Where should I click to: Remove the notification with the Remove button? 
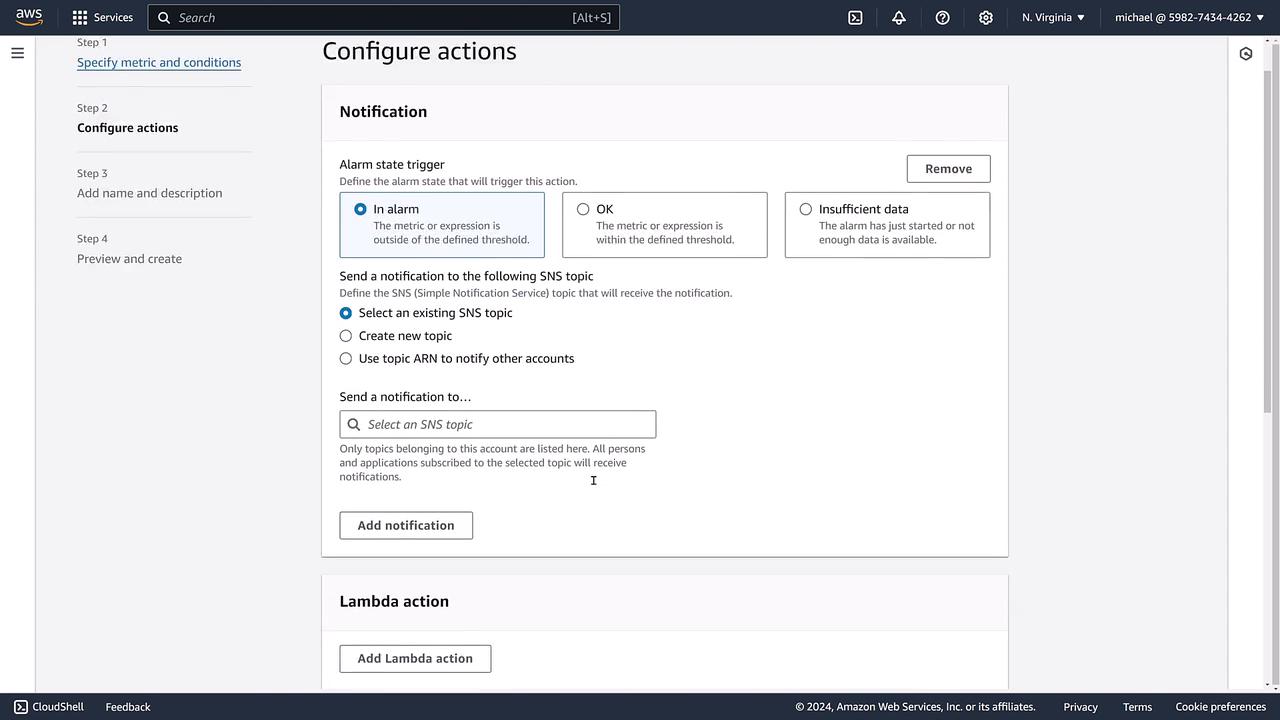tap(948, 169)
